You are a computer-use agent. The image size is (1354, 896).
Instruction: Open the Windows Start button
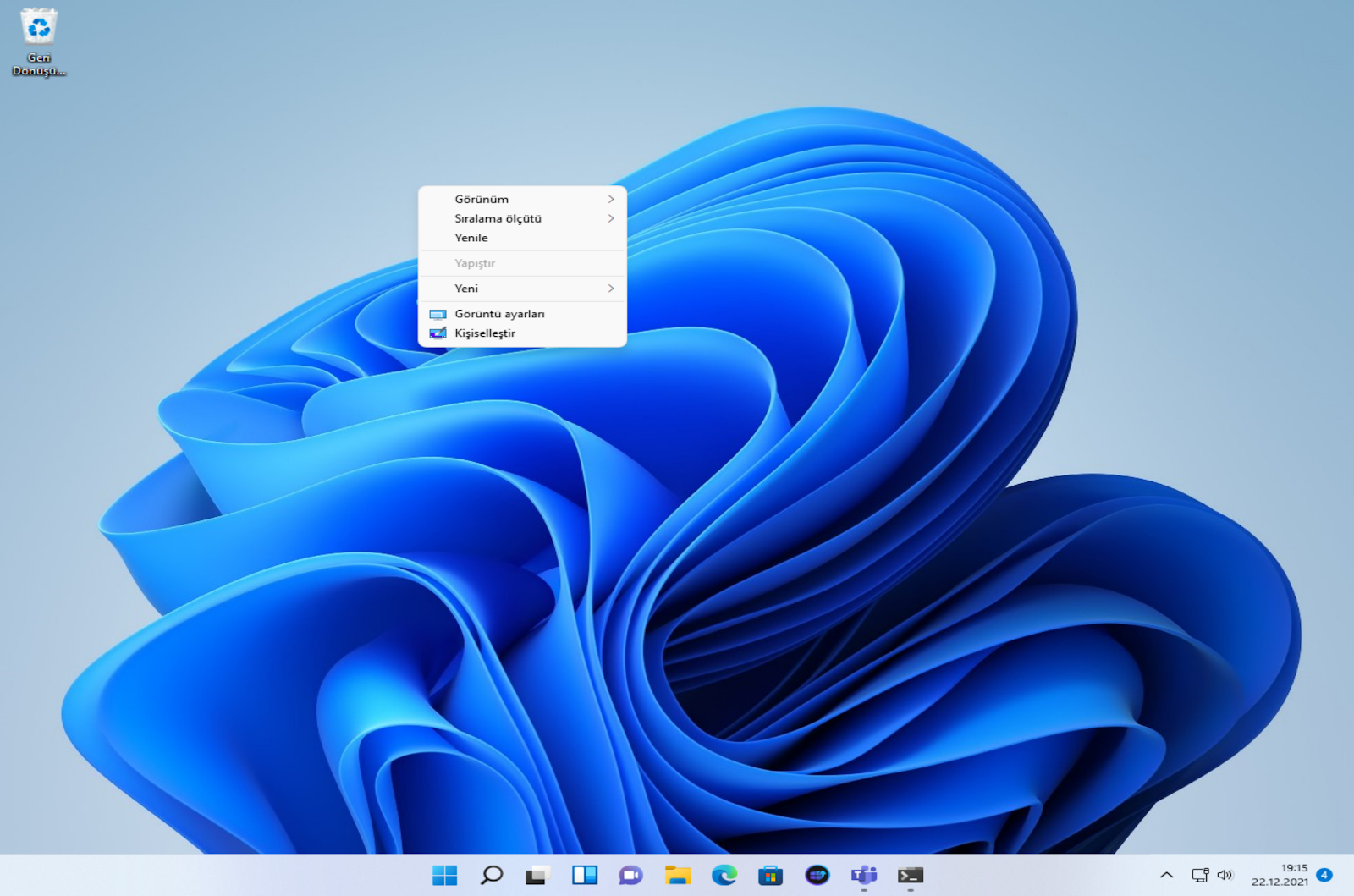point(444,875)
